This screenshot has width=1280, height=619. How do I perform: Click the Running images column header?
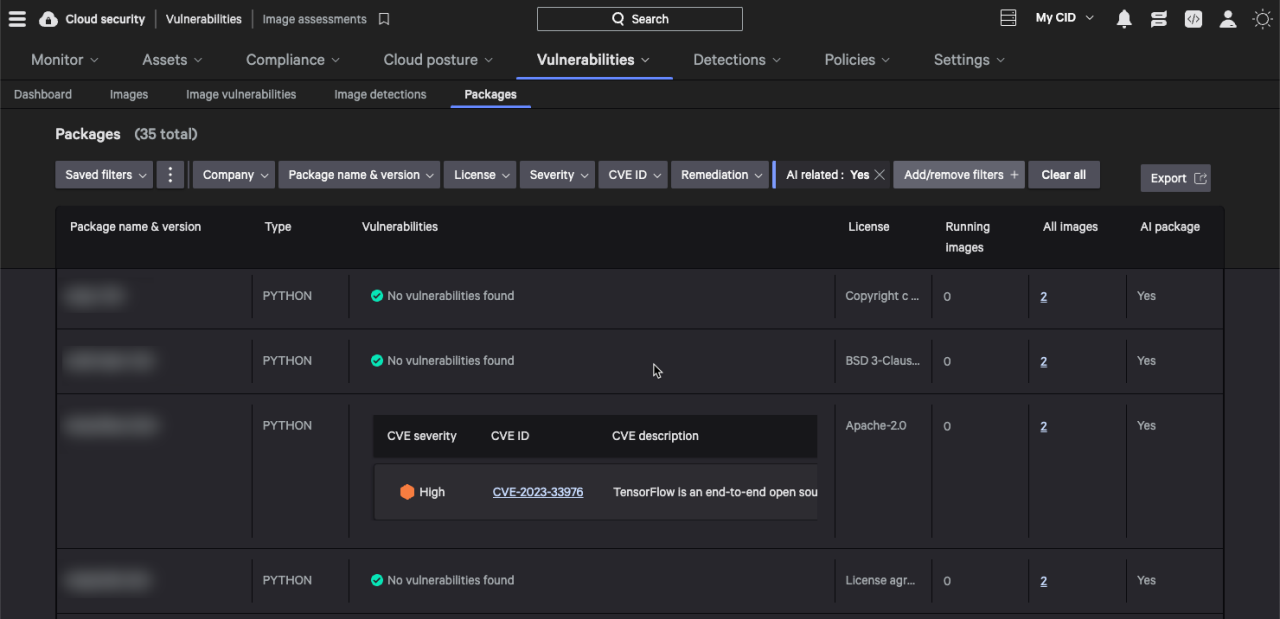[x=967, y=237]
